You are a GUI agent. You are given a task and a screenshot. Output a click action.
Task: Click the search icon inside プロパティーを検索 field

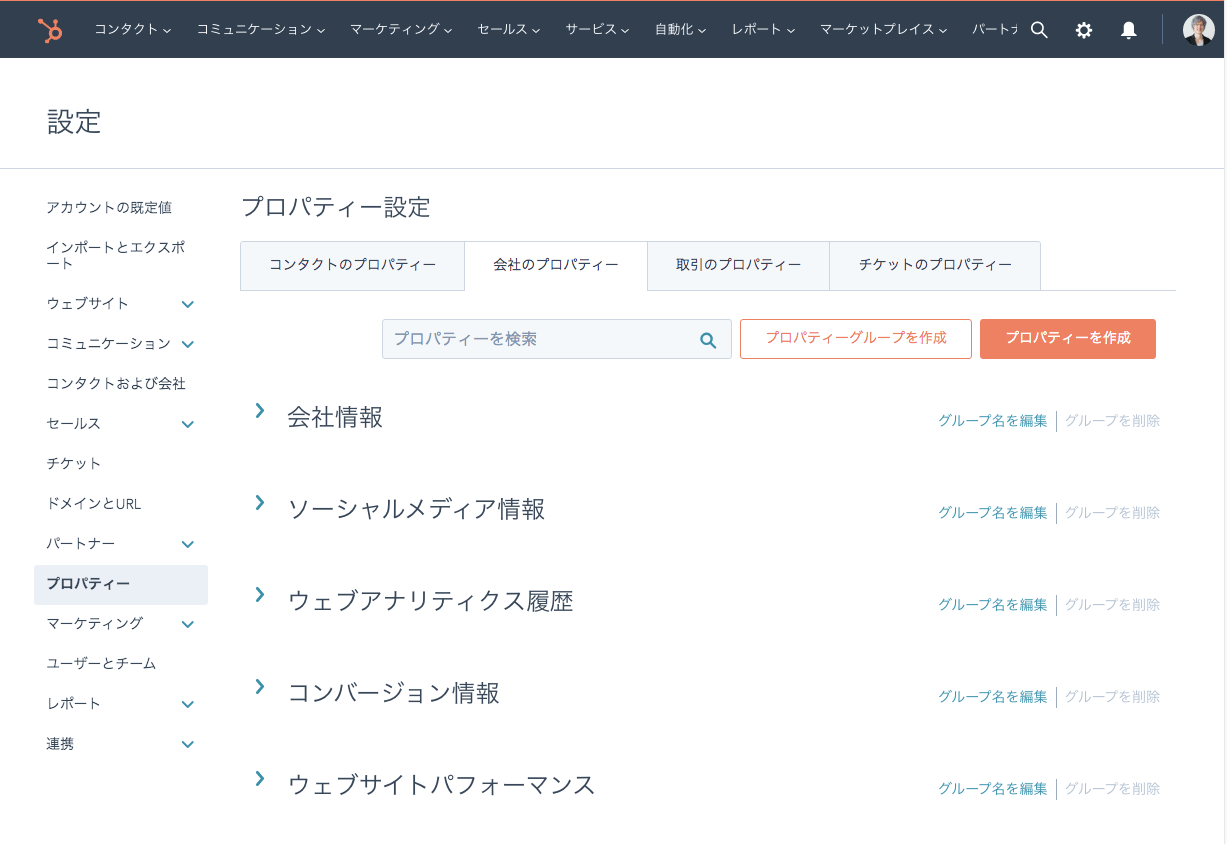[x=708, y=339]
